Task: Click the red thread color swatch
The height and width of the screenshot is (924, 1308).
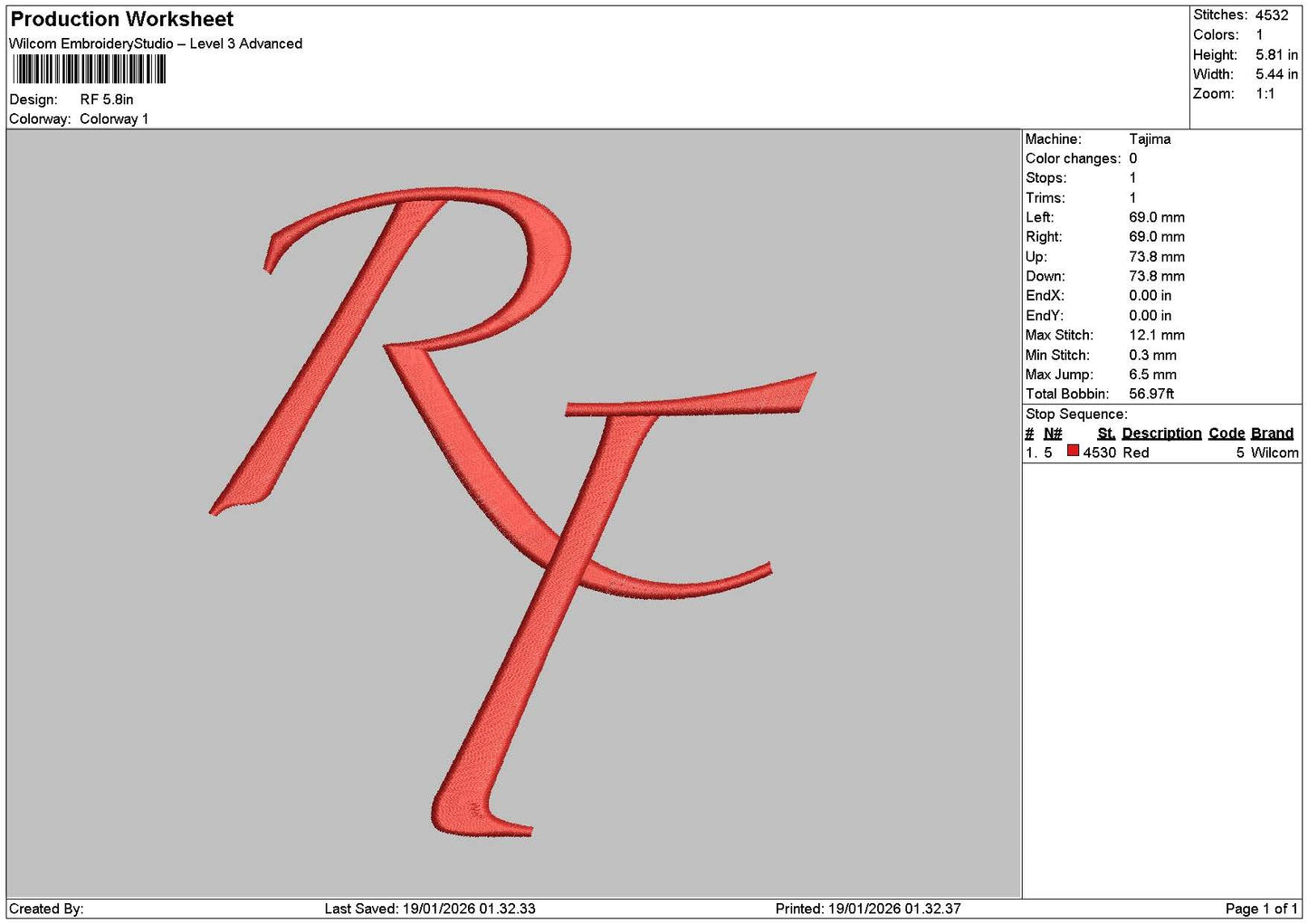Action: pyautogui.click(x=1073, y=451)
